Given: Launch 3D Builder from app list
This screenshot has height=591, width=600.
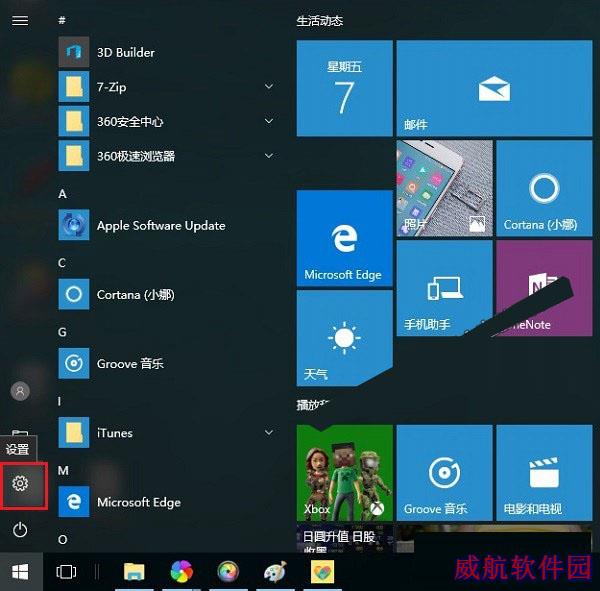Looking at the screenshot, I should coord(166,52).
